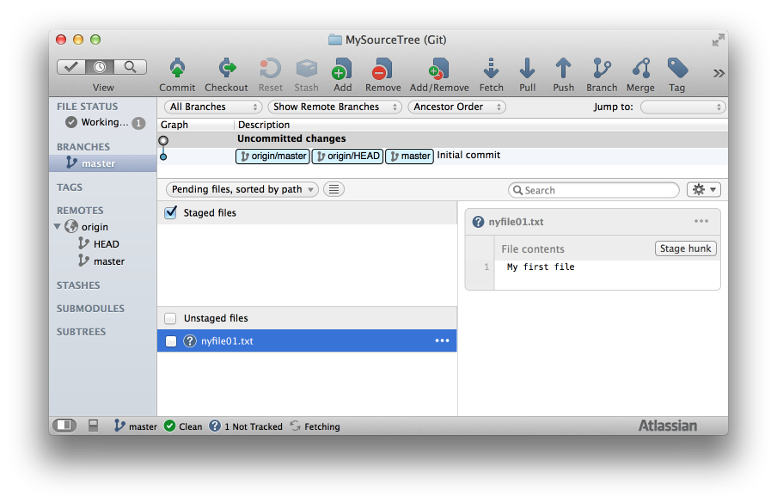This screenshot has height=503, width=777.
Task: Click the Stash toolbar icon
Action: click(306, 68)
